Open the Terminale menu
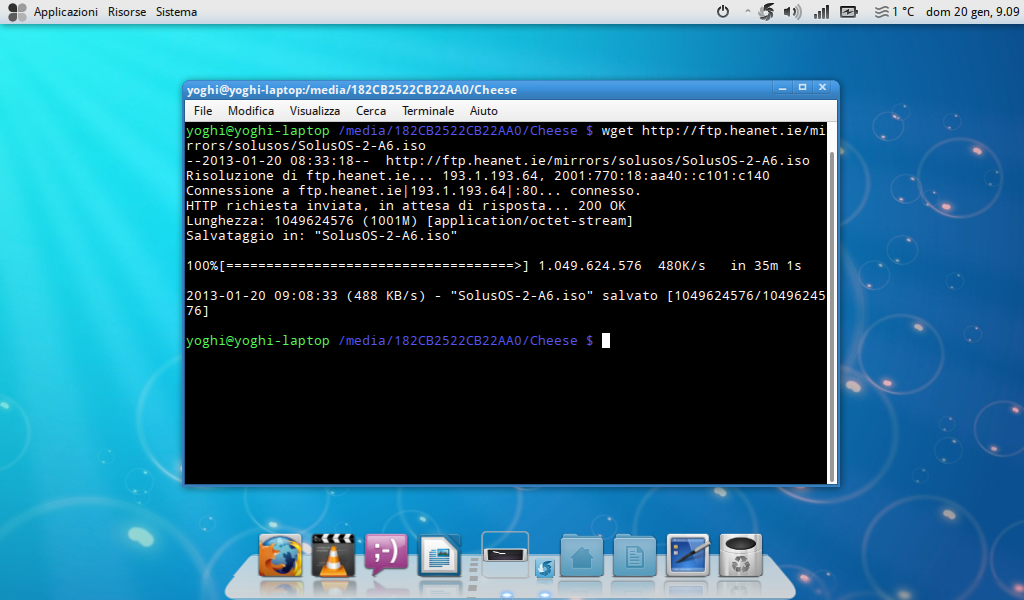1024x600 pixels. pyautogui.click(x=428, y=111)
